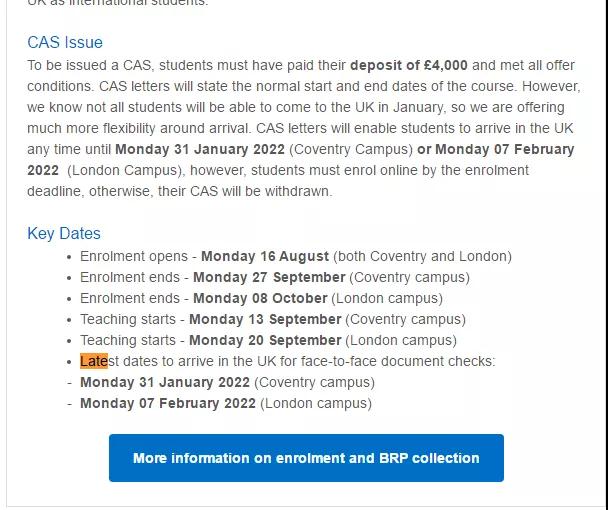This screenshot has height=510, width=608.
Task: Click the Monday 27 September enrolment end date
Action: [269, 277]
